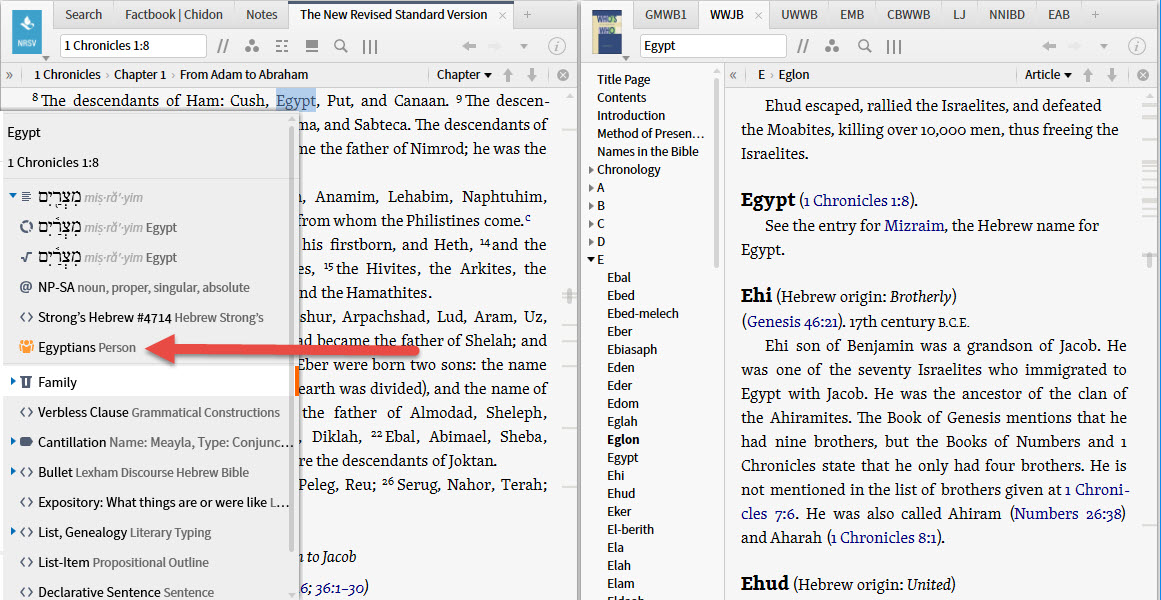
Task: Toggle column layout icon in WWJB panel
Action: [893, 46]
